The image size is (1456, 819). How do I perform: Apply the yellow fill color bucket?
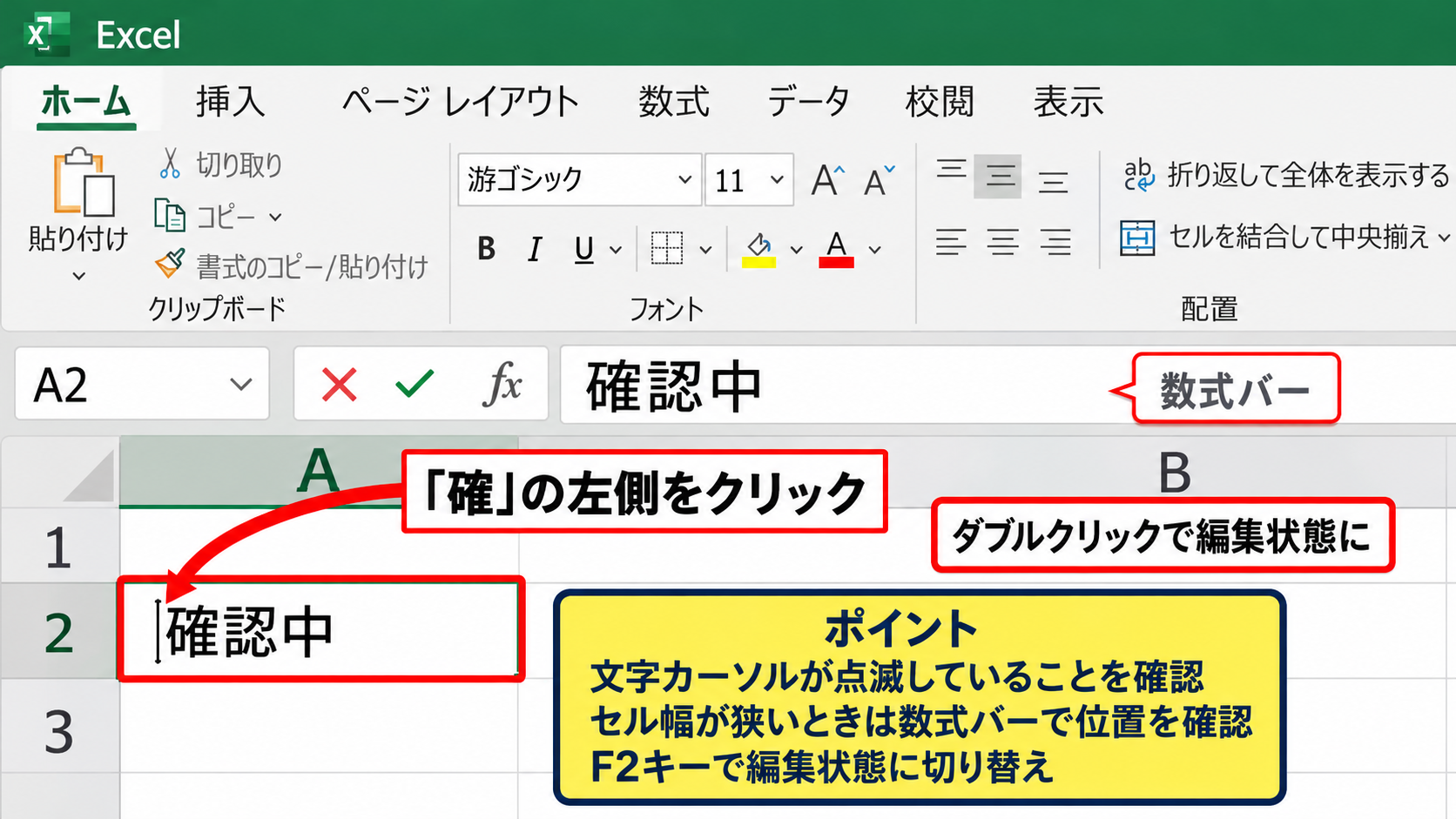pos(758,249)
